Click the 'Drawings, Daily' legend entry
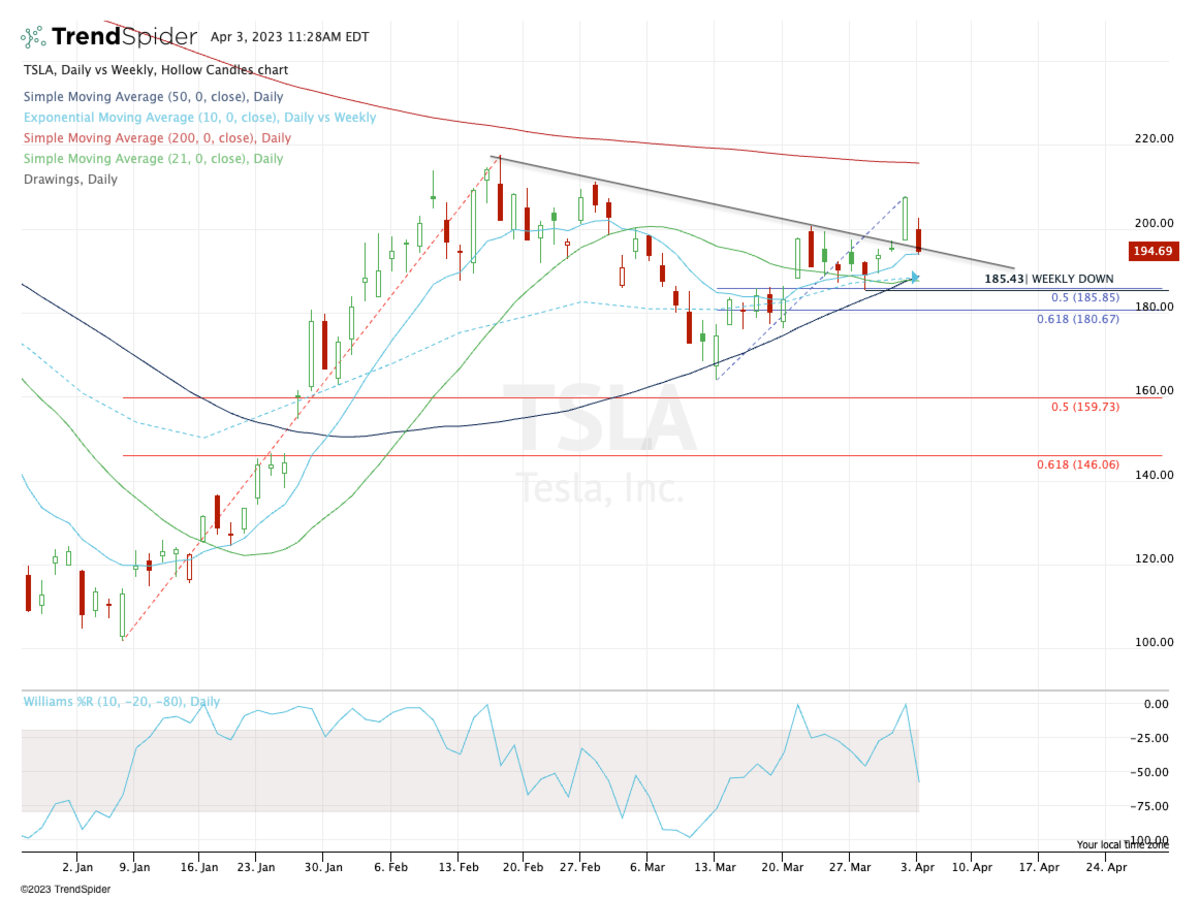This screenshot has height=899, width=1200. click(x=70, y=179)
